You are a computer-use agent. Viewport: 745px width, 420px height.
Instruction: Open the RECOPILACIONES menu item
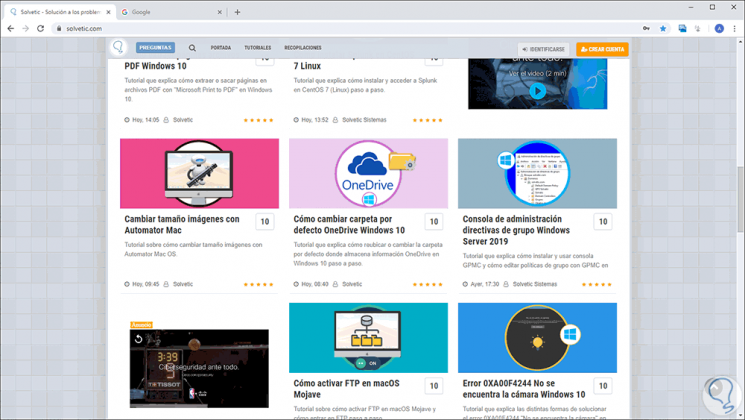(x=303, y=48)
